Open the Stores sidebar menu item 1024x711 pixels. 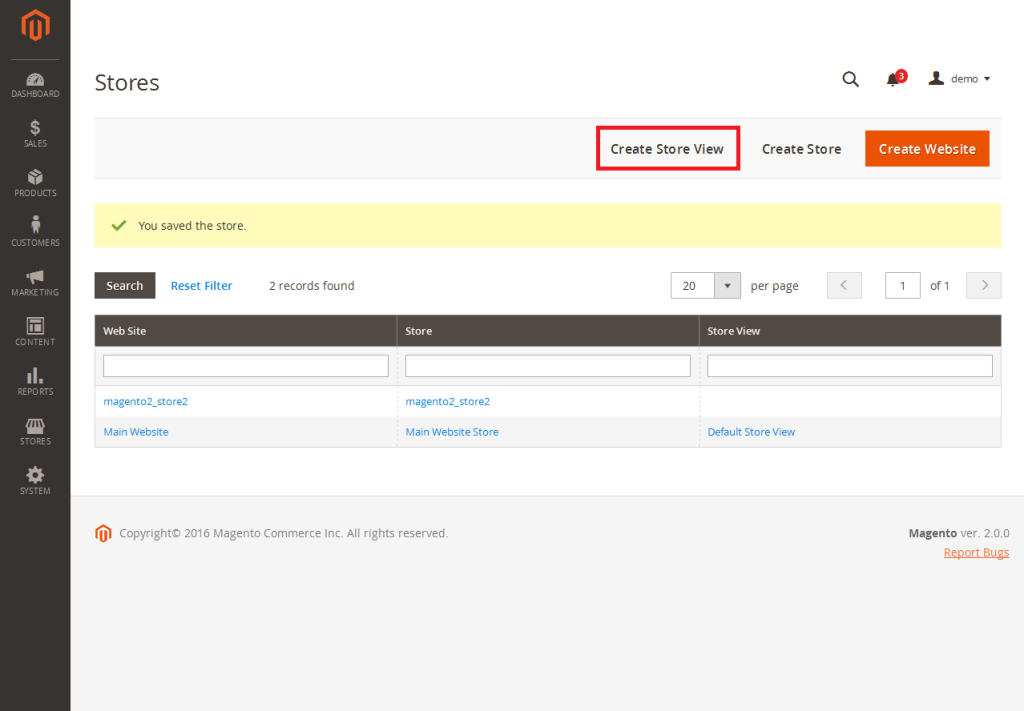click(x=35, y=431)
